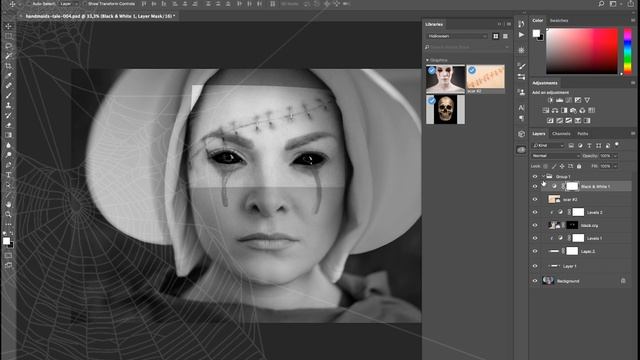Hide the Levels 1 layer
This screenshot has width=640, height=360.
coord(535,238)
